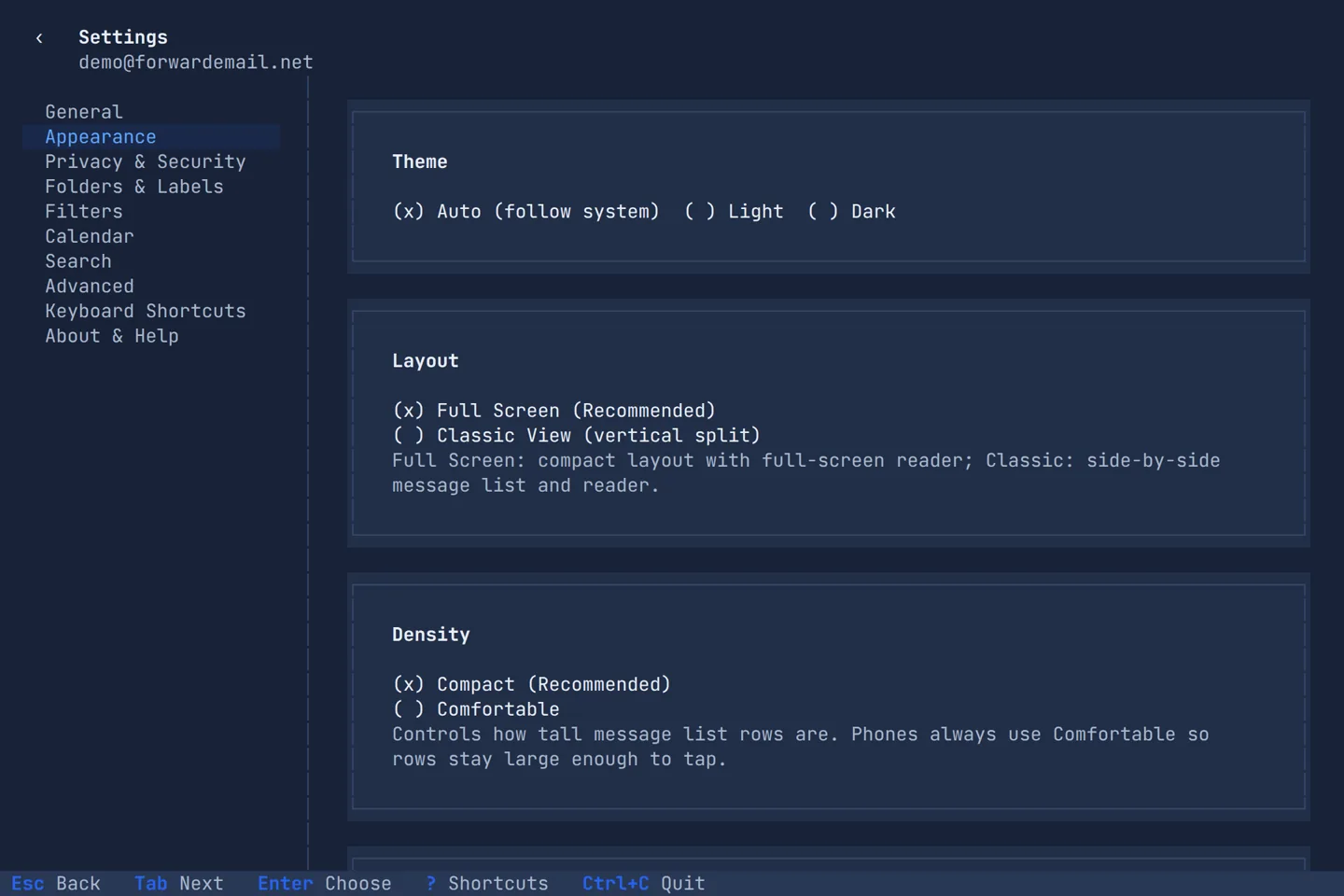Choose Compact (Recommended) density
The width and height of the screenshot is (1344, 896).
532,684
